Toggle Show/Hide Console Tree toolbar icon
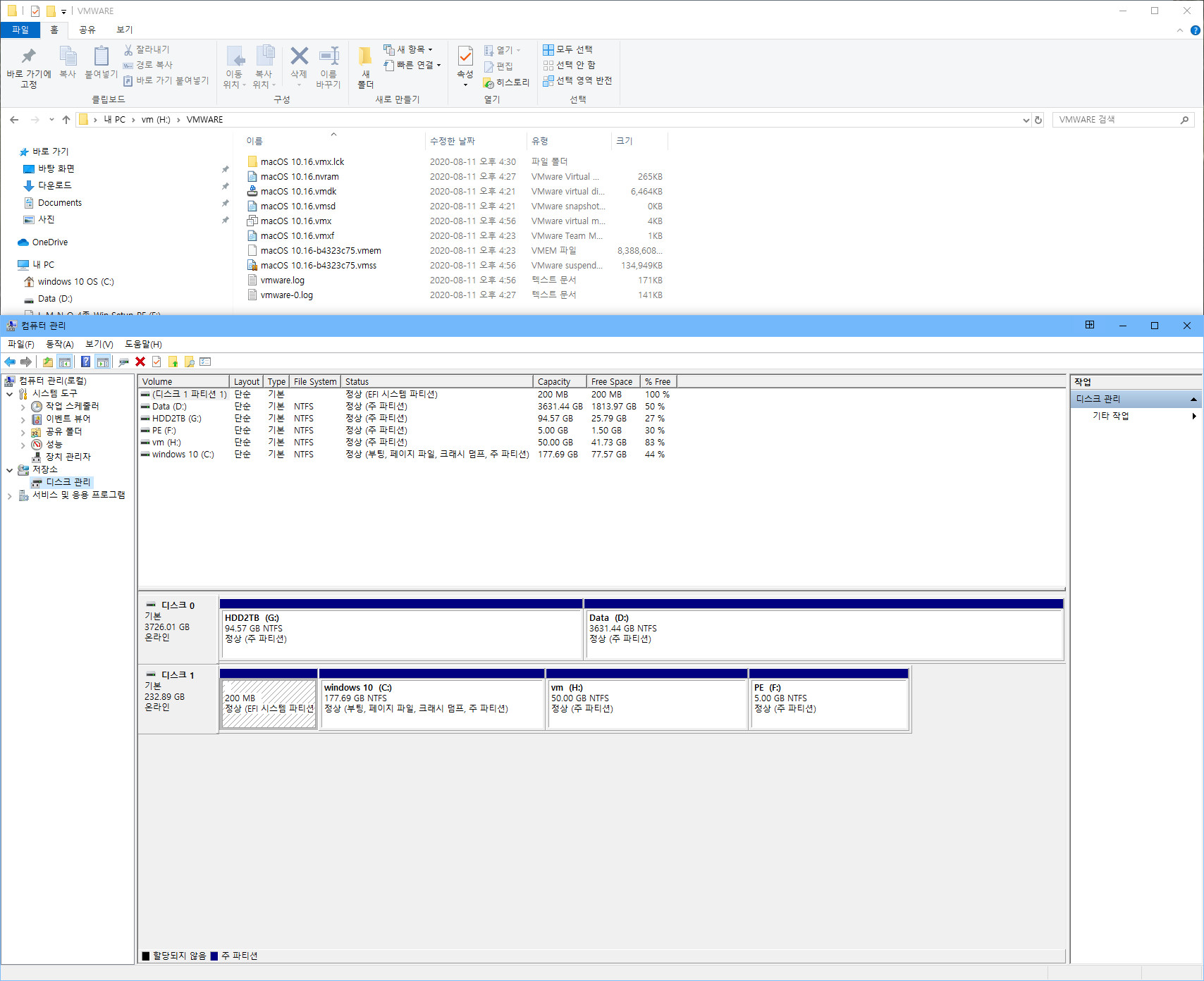Screen dimensions: 1204x981 point(65,362)
